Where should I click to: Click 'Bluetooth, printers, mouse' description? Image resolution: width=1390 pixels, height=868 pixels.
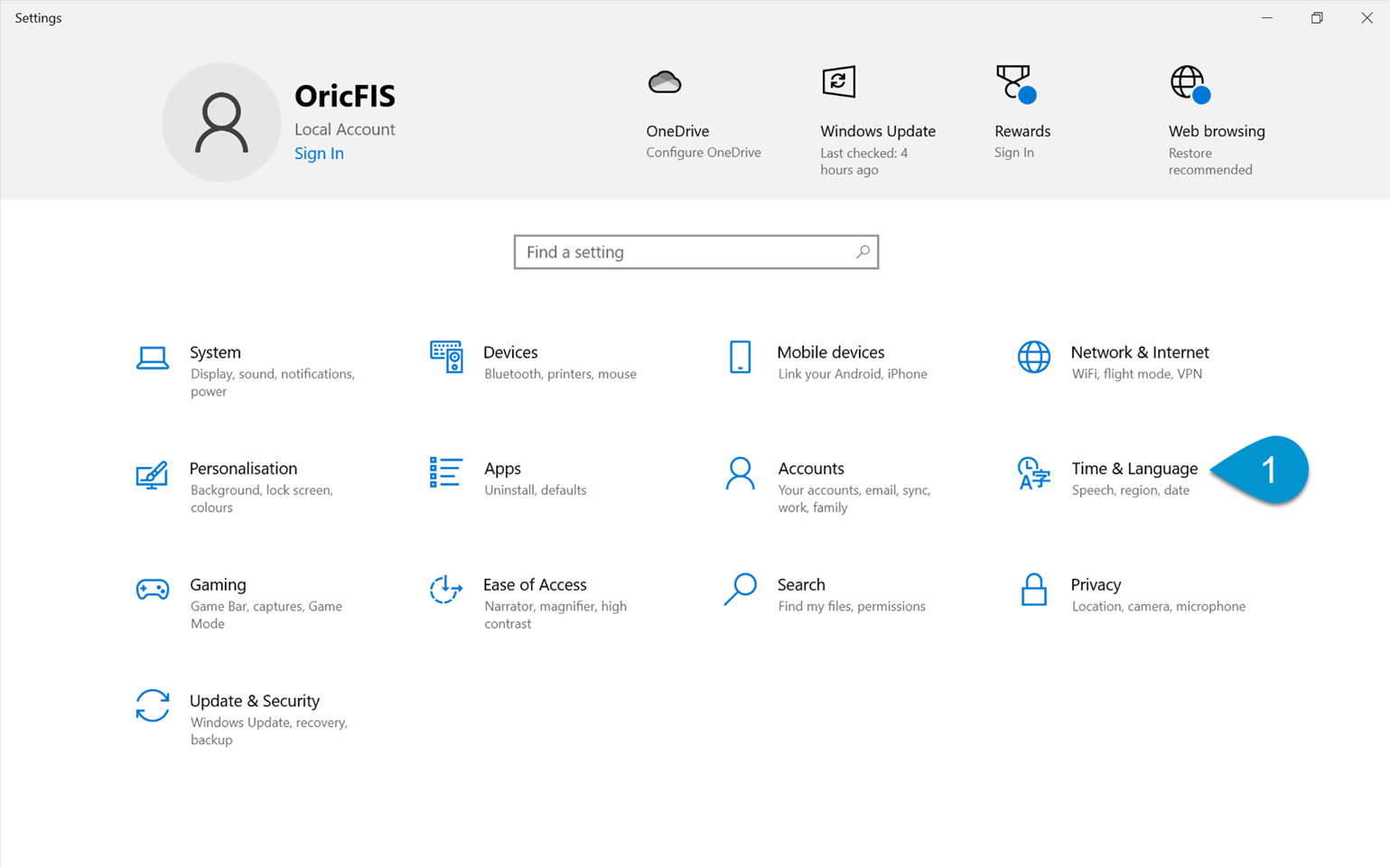tap(560, 374)
